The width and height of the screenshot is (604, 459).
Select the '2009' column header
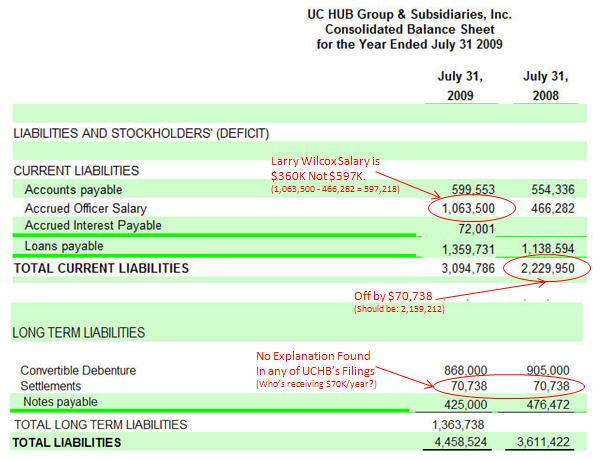(x=460, y=95)
